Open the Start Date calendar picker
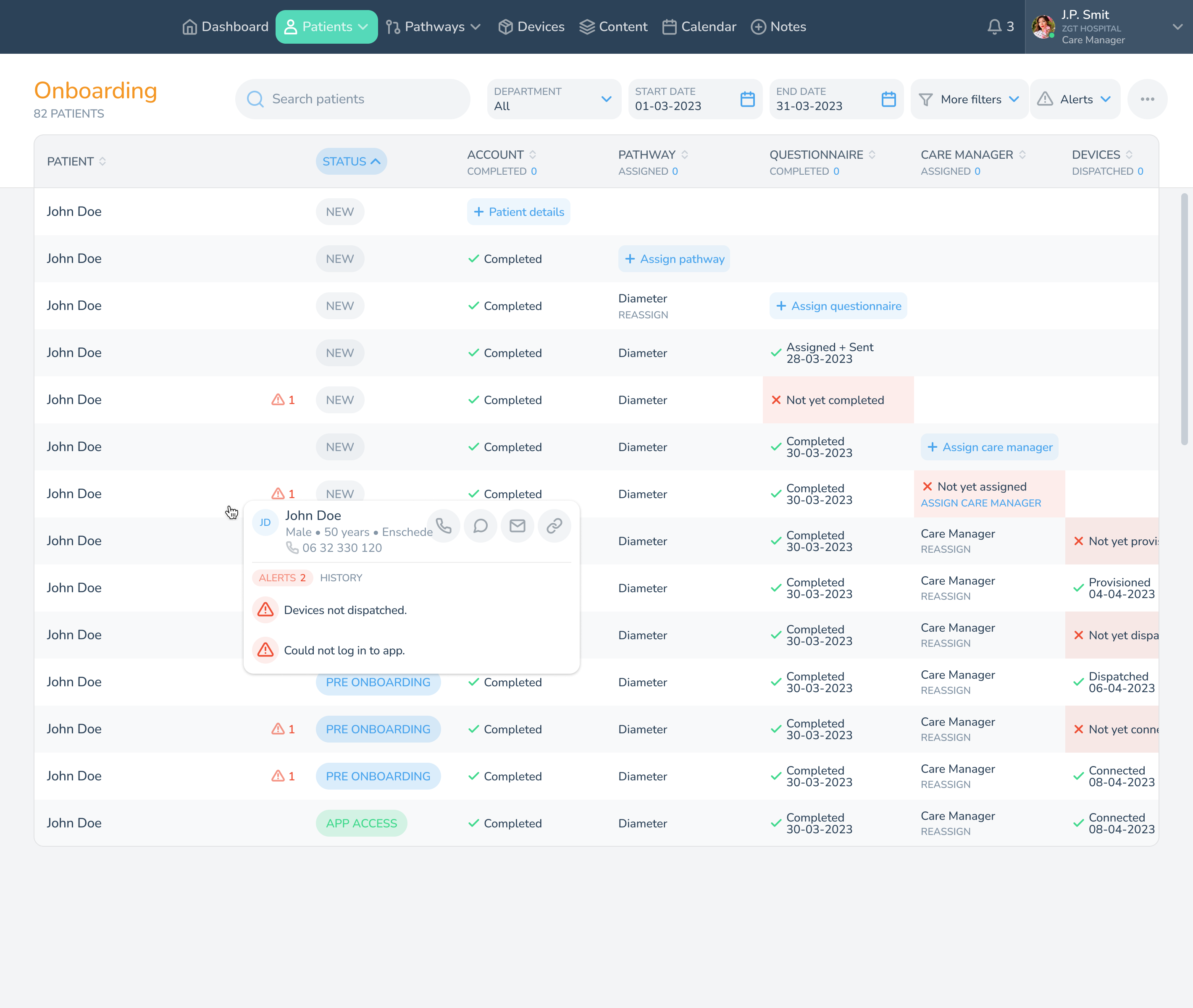This screenshot has width=1193, height=1008. (x=747, y=100)
